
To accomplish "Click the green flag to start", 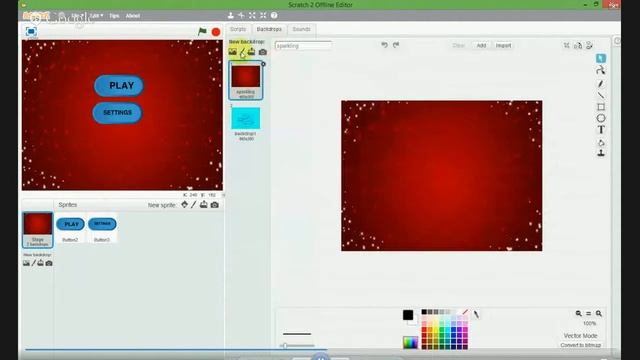I will [202, 31].
